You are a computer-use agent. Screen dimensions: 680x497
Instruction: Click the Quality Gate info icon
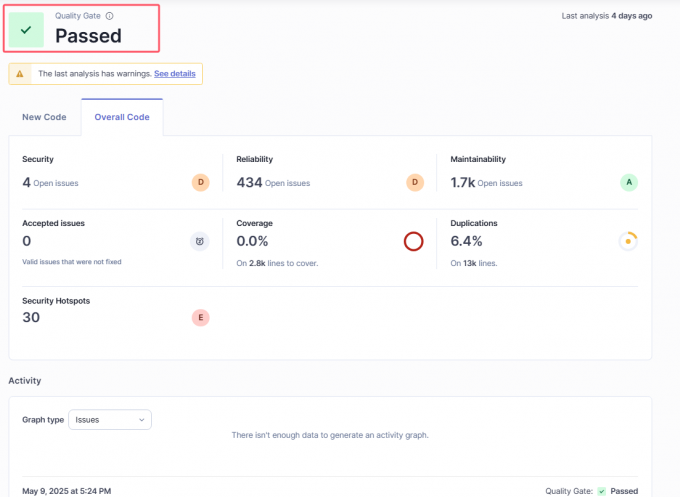110,16
